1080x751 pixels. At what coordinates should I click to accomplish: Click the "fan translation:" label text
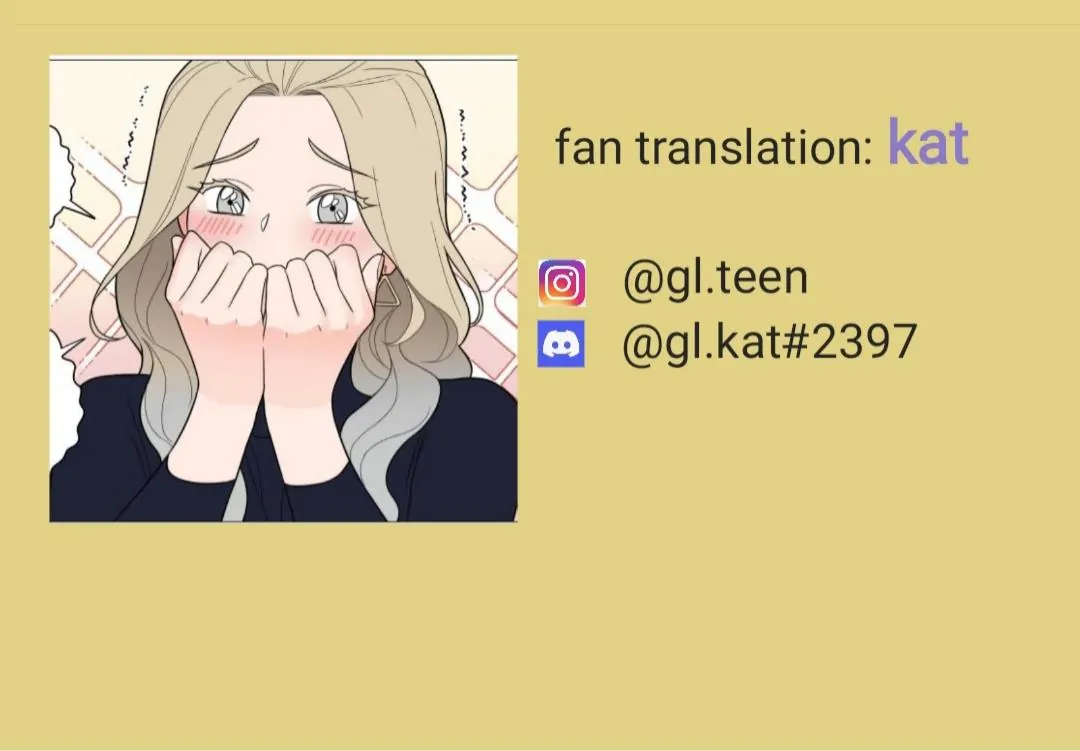(x=714, y=146)
